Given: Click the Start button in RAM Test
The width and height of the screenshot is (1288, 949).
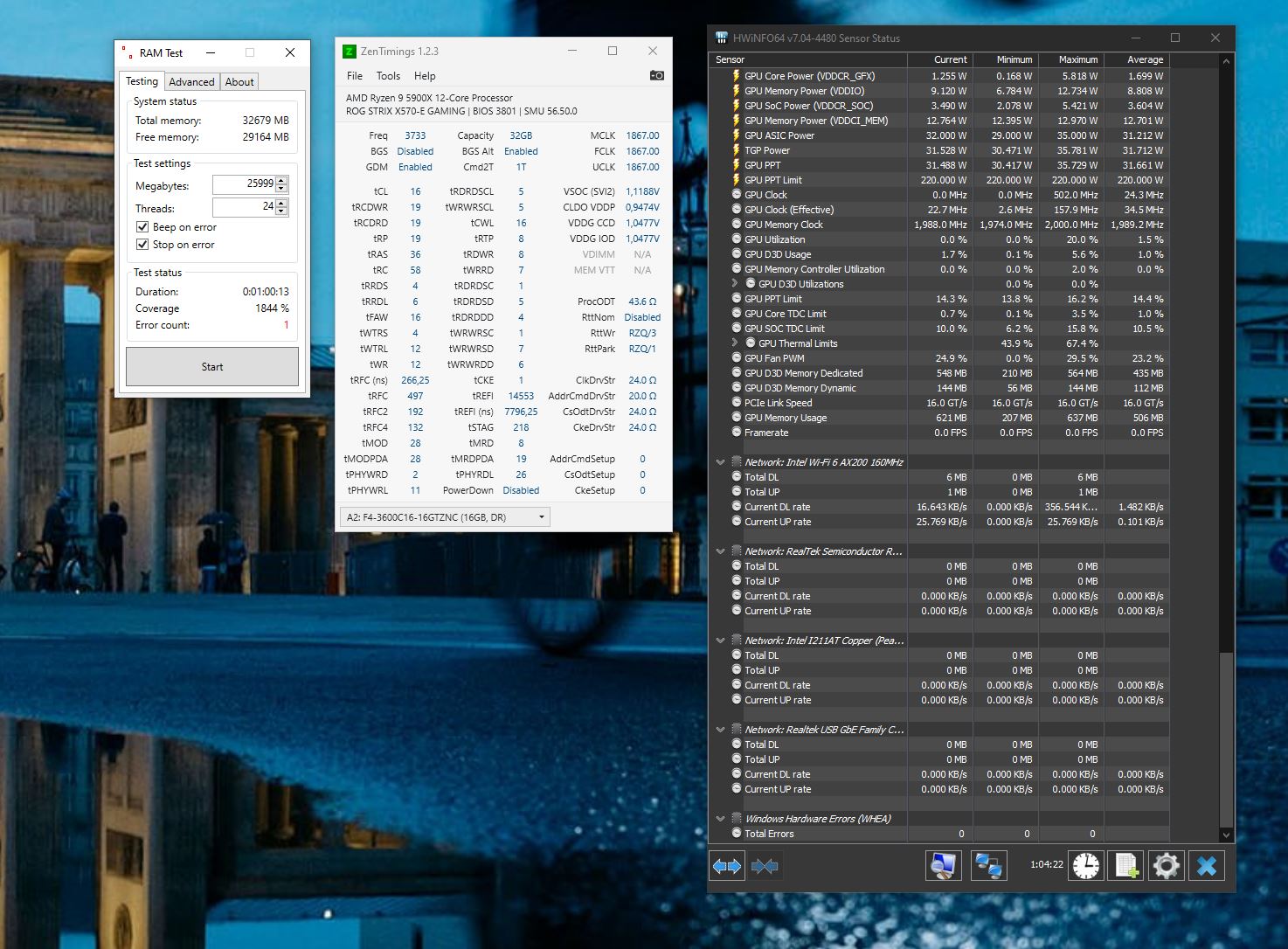Looking at the screenshot, I should coord(212,367).
